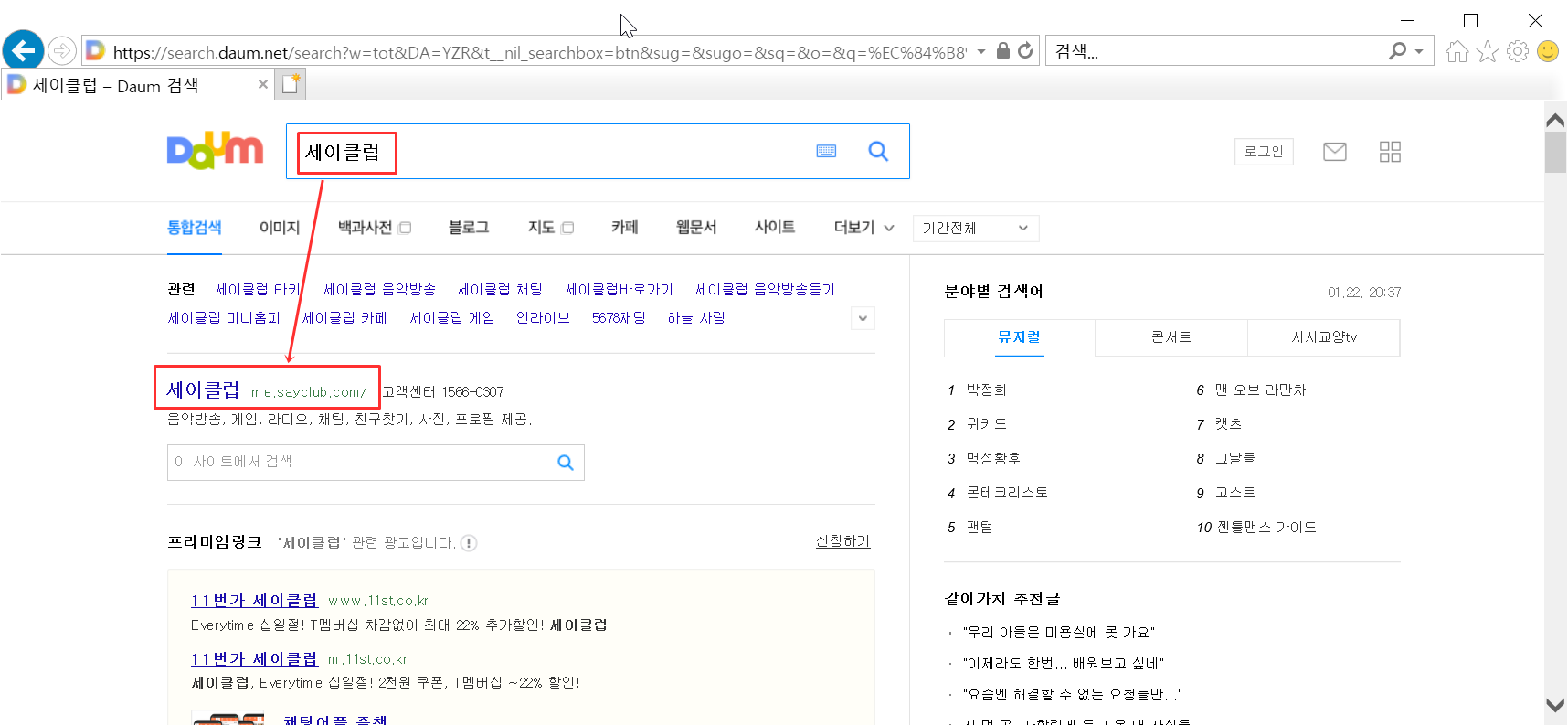Click ranked keyword 맨 오브 라만차
The height and width of the screenshot is (726, 1568).
(1260, 390)
